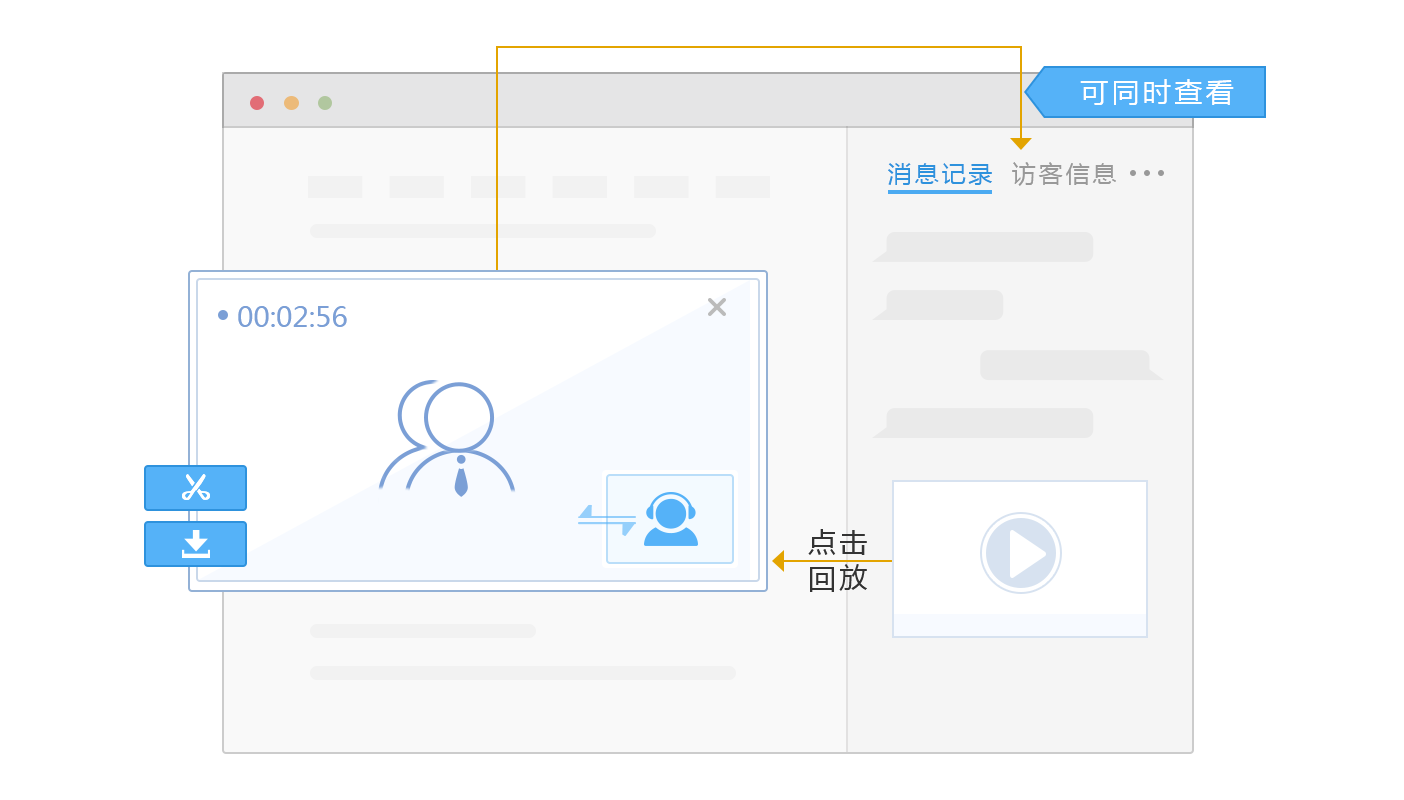This screenshot has height=800, width=1404.
Task: Click the 可同时查看 blue label
Action: (1155, 92)
